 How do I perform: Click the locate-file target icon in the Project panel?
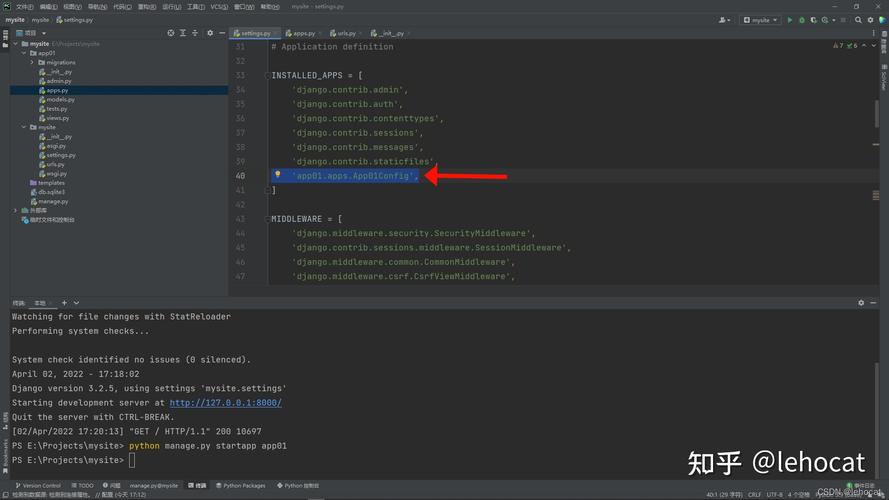point(171,33)
